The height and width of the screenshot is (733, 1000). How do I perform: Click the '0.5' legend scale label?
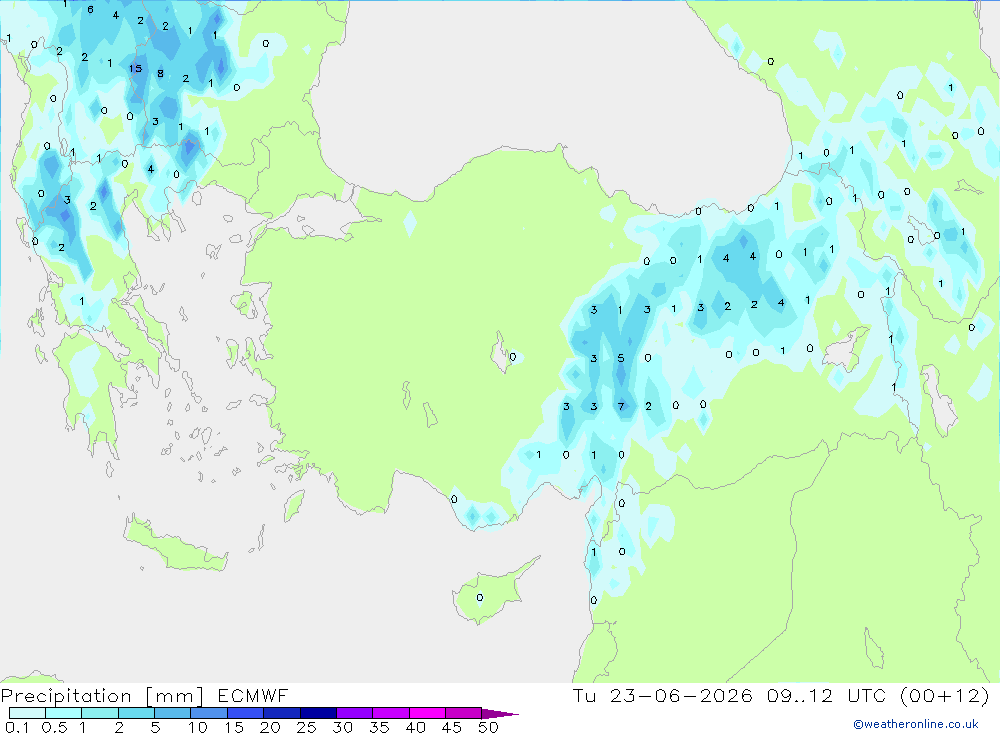pyautogui.click(x=54, y=727)
